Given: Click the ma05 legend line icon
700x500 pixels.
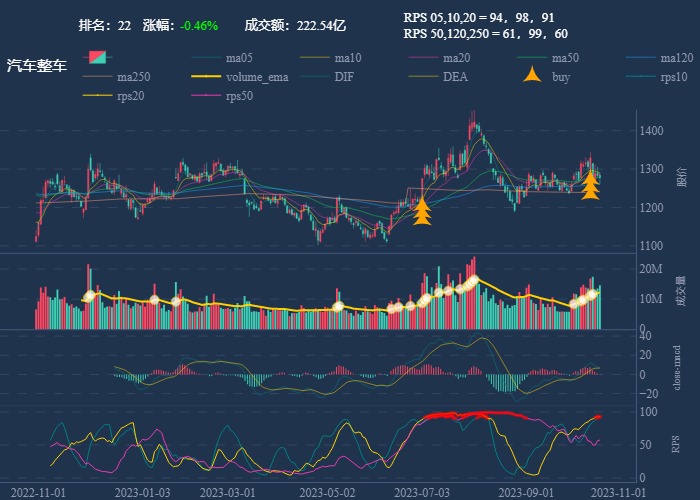Looking at the screenshot, I should pos(207,58).
